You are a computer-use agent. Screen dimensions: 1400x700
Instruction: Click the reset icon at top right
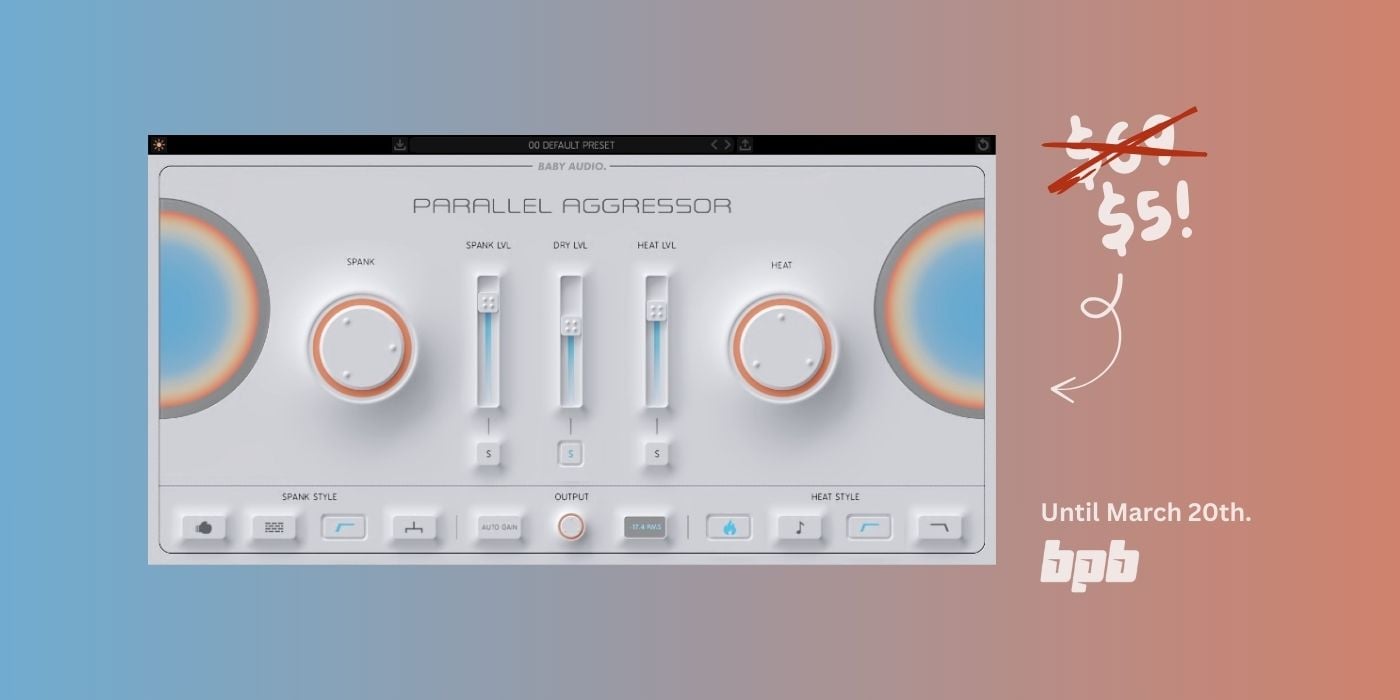pyautogui.click(x=982, y=145)
